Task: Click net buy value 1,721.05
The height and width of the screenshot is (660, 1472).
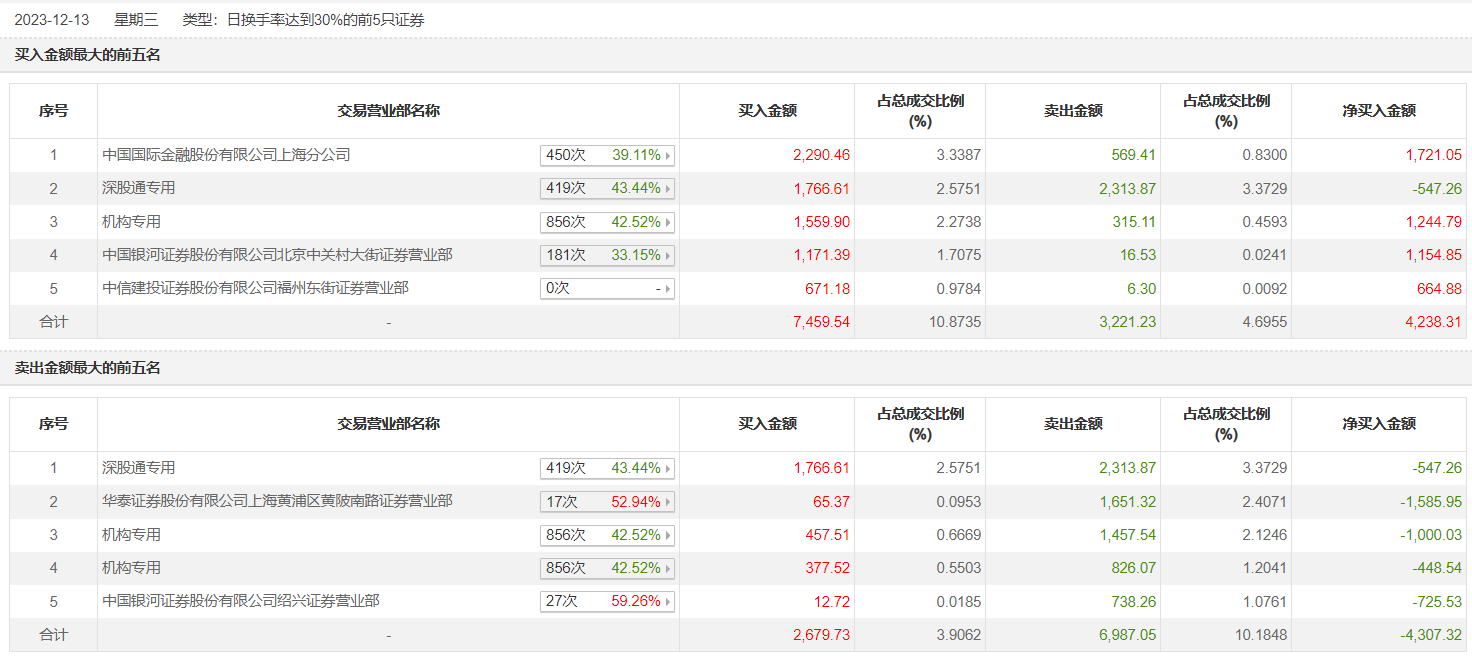Action: 1432,155
